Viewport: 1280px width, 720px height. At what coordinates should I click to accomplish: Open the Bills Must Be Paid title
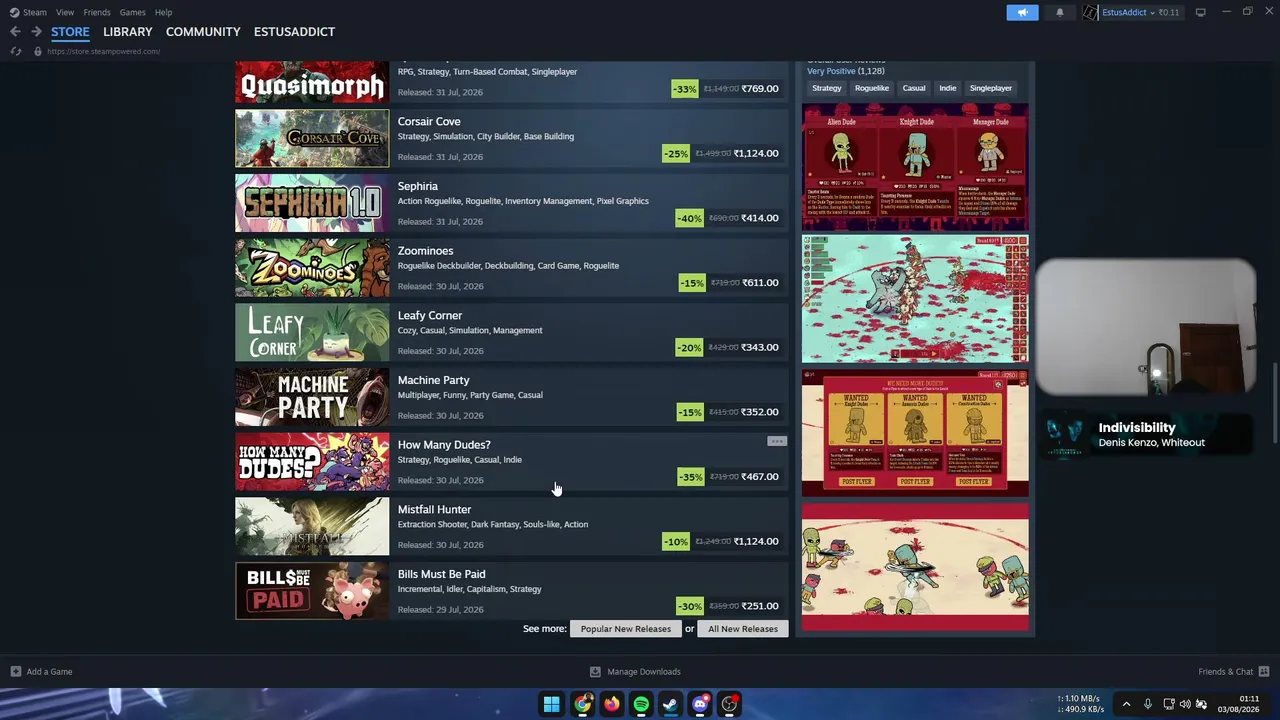[x=441, y=574]
